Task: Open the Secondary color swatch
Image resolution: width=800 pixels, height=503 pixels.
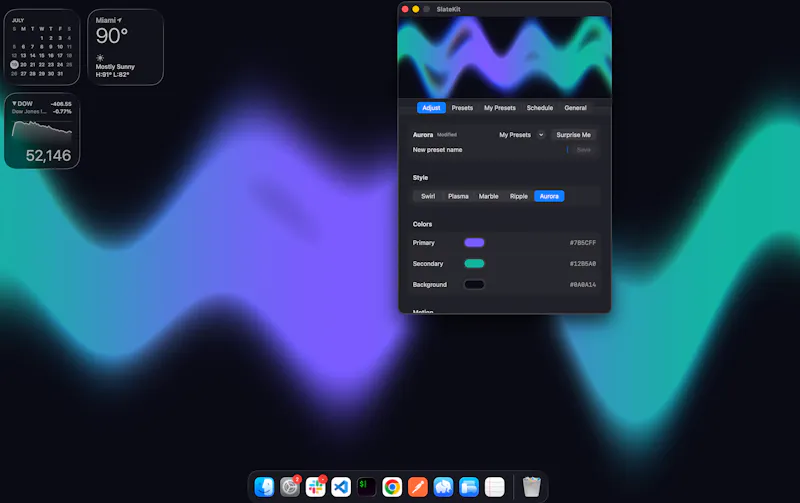Action: coord(474,263)
